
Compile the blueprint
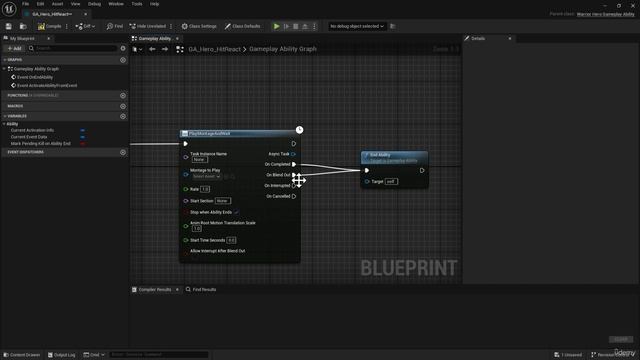tap(49, 26)
